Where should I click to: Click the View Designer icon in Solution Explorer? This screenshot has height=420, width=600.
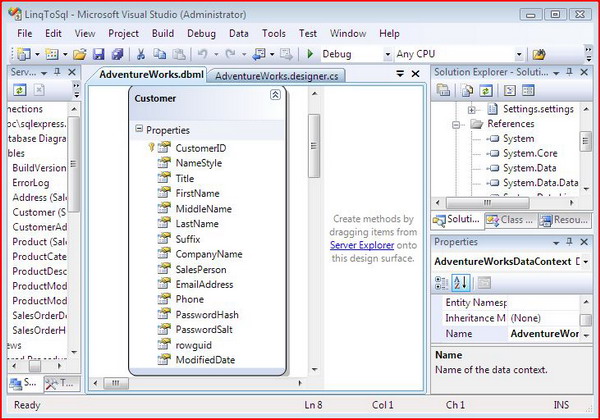tap(528, 90)
